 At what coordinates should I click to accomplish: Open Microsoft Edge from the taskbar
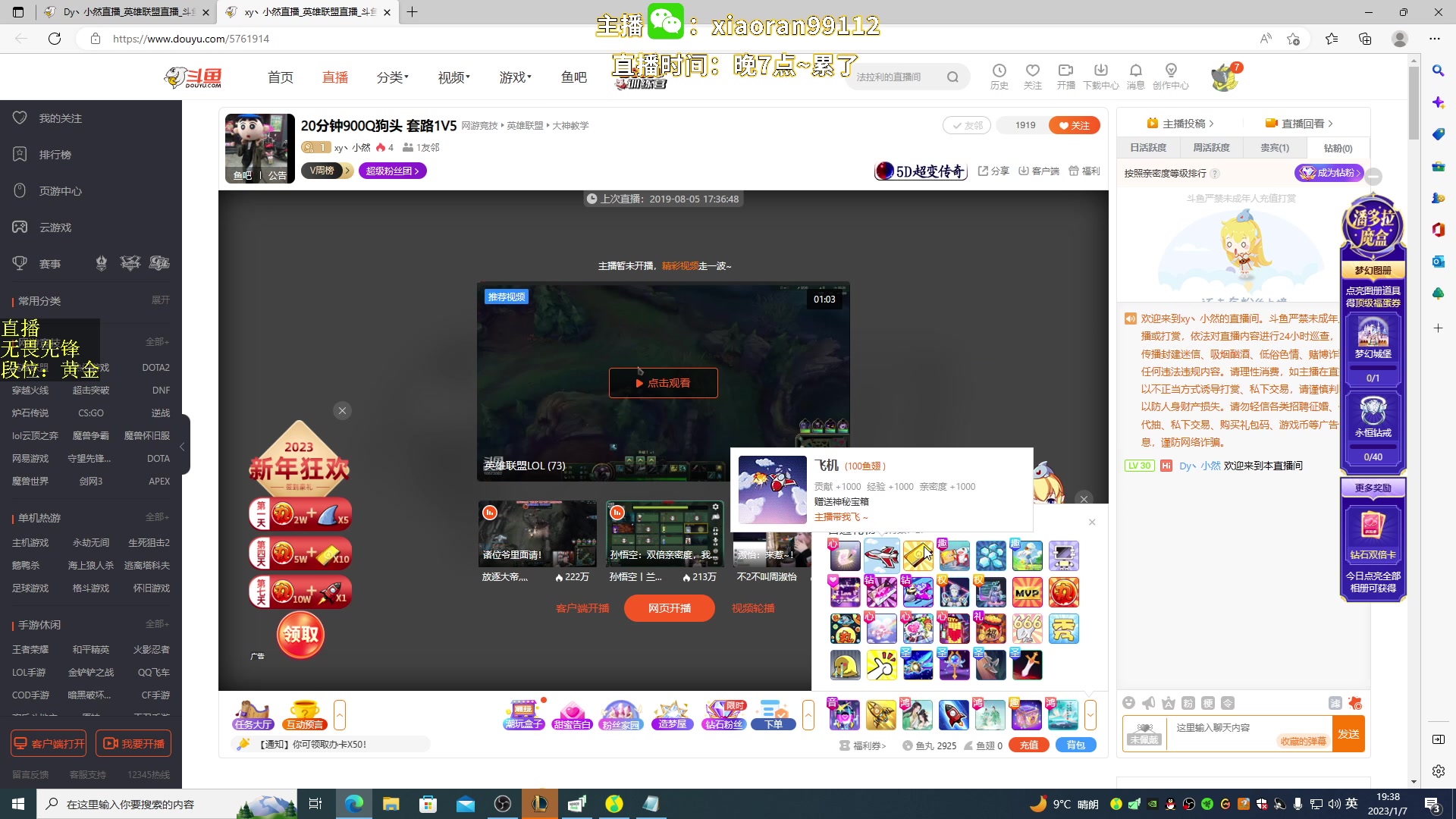(x=354, y=804)
